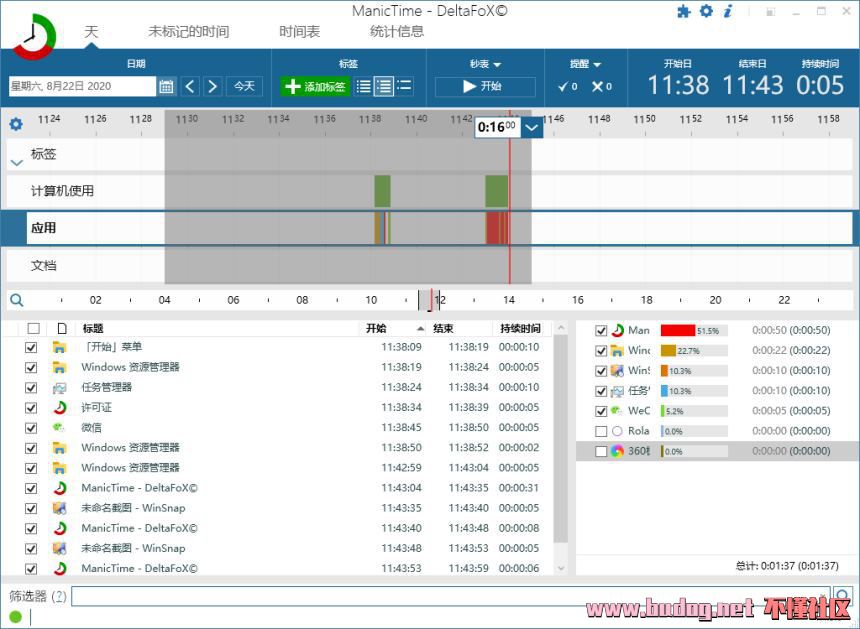Go to the next day arrow
Viewport: 860px width, 629px height.
pyautogui.click(x=212, y=86)
